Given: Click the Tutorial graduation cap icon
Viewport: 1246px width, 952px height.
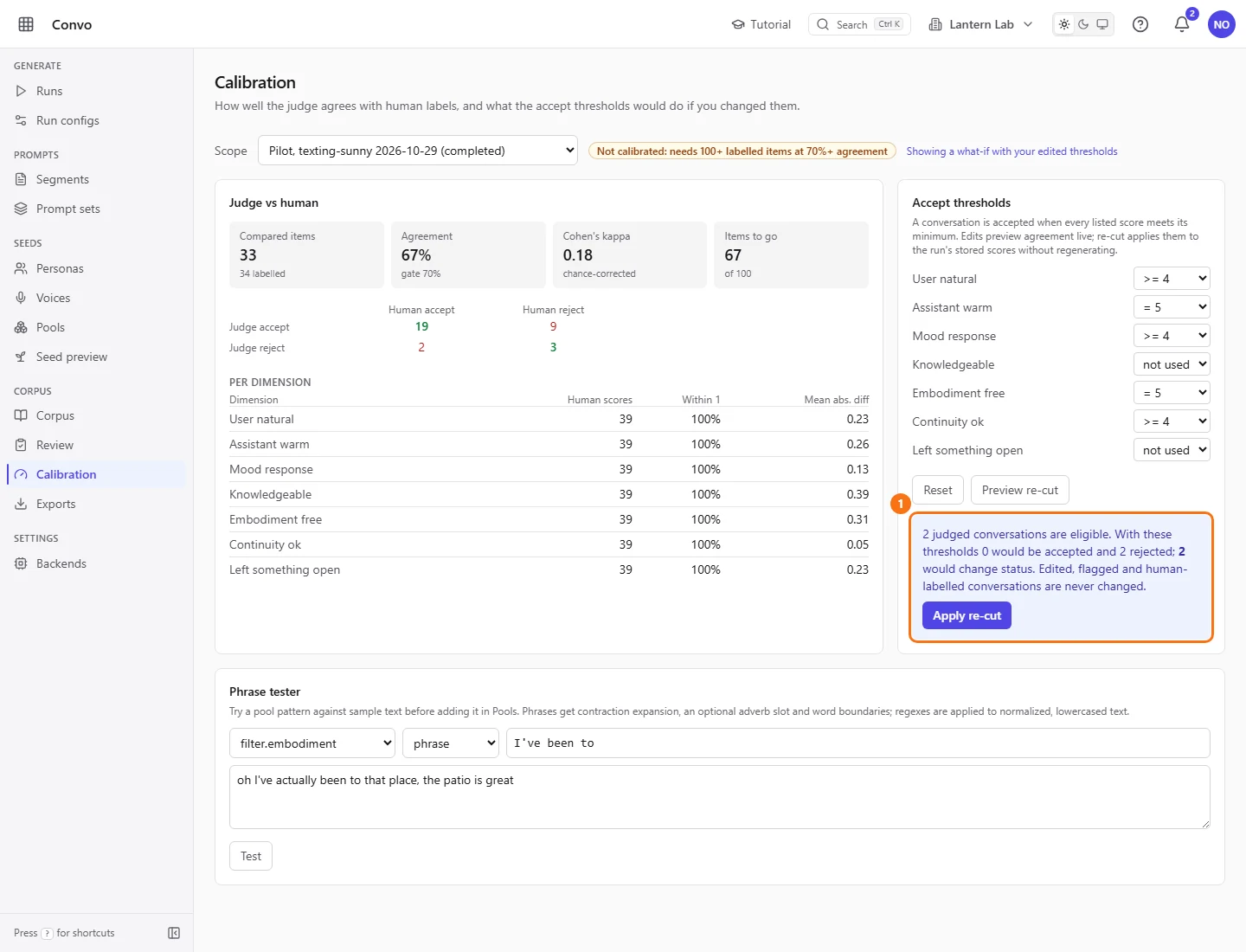Looking at the screenshot, I should coord(738,24).
